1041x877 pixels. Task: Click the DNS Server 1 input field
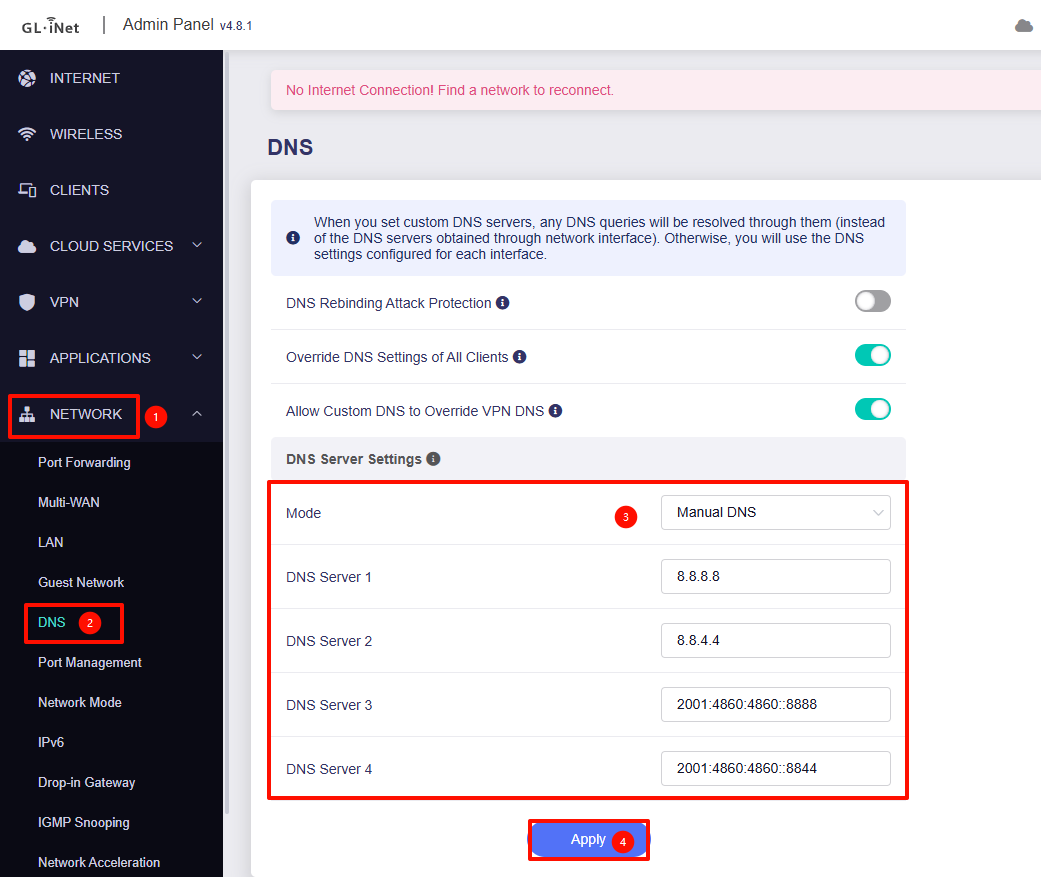(x=775, y=577)
